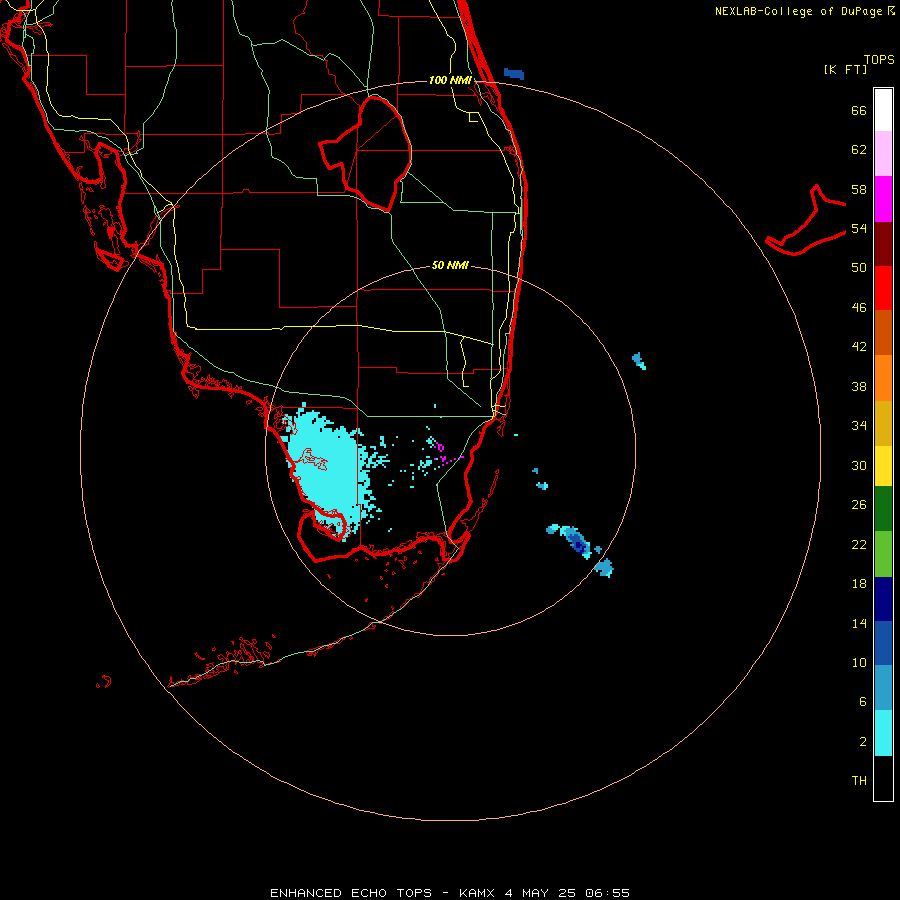Click the "KAMX" station identifier
Screen dimensions: 900x900
pyautogui.click(x=476, y=893)
